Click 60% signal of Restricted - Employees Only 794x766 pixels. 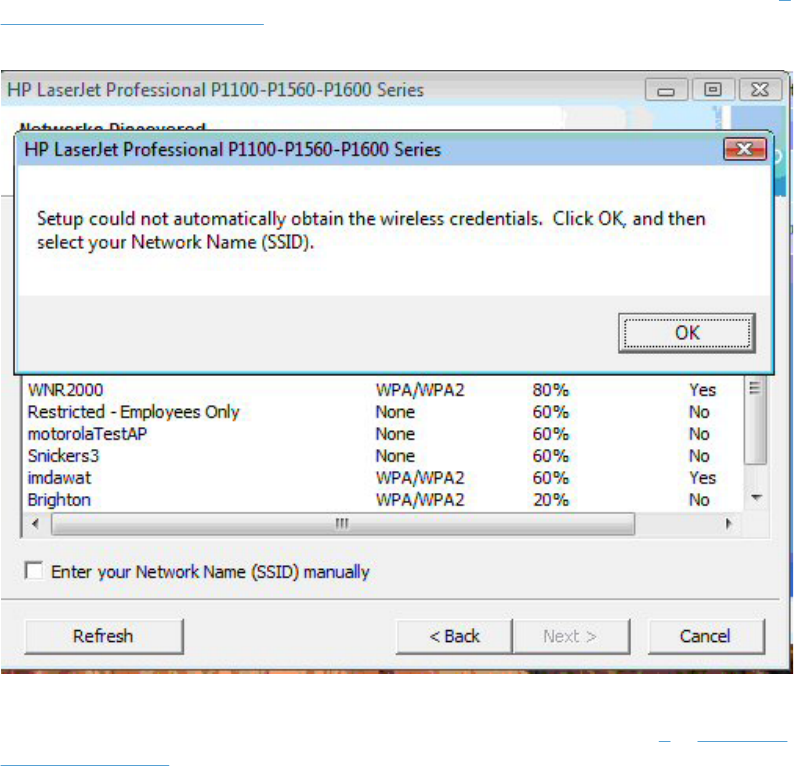click(x=550, y=412)
